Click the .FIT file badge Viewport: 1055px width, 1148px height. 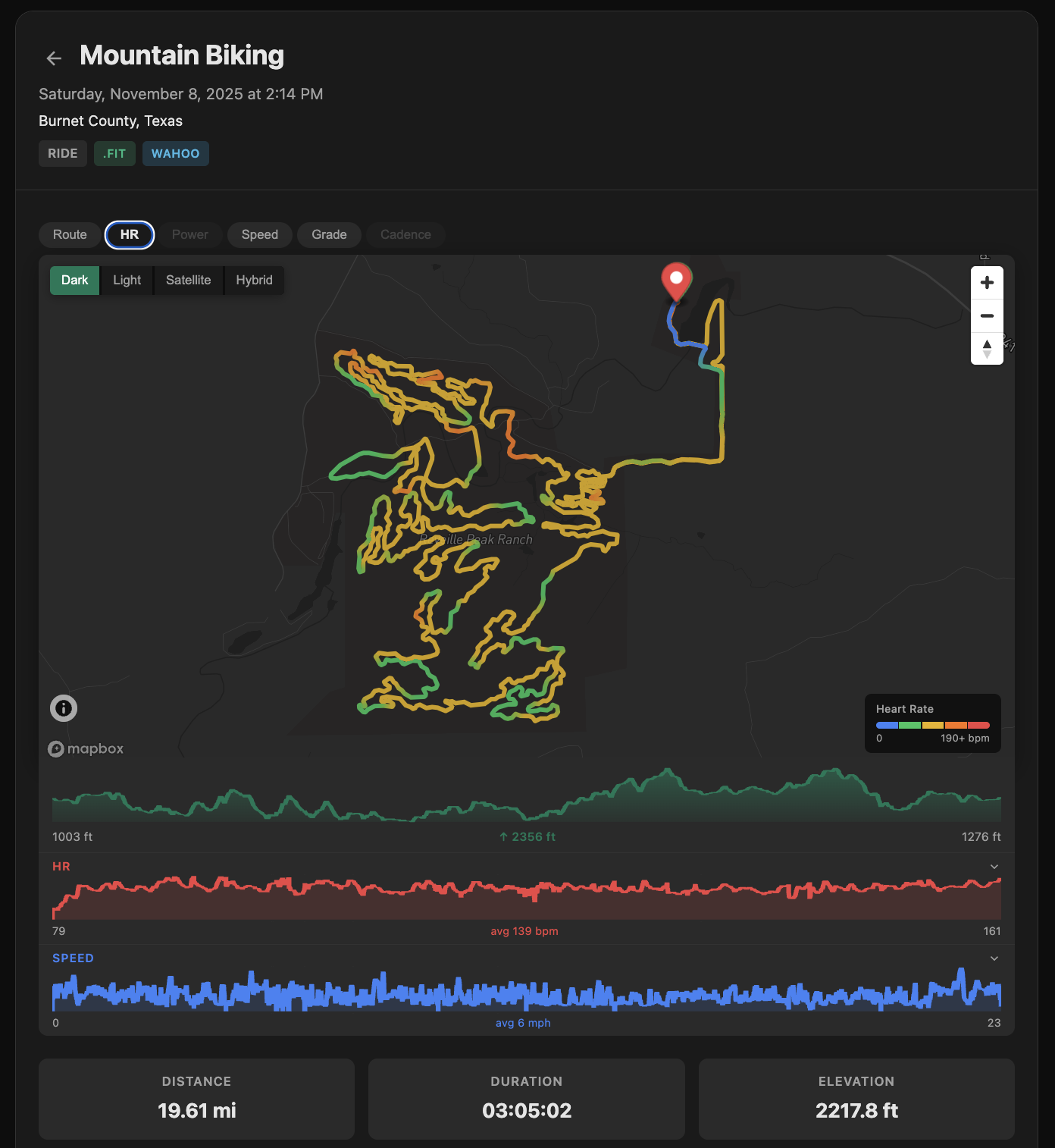pyautogui.click(x=114, y=153)
